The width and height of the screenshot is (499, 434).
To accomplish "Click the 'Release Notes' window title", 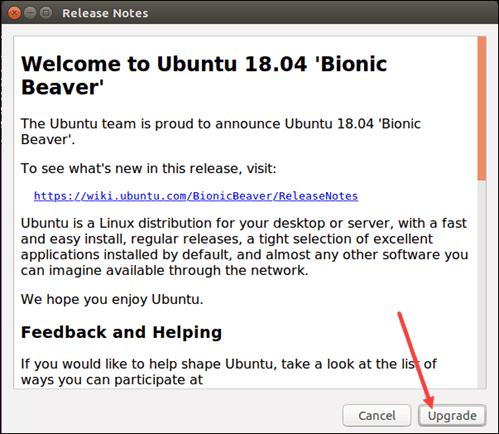I will point(105,13).
